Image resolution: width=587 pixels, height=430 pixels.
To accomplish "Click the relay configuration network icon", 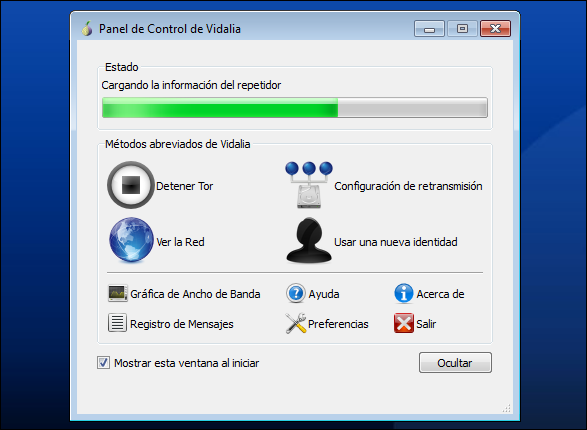I will point(308,185).
